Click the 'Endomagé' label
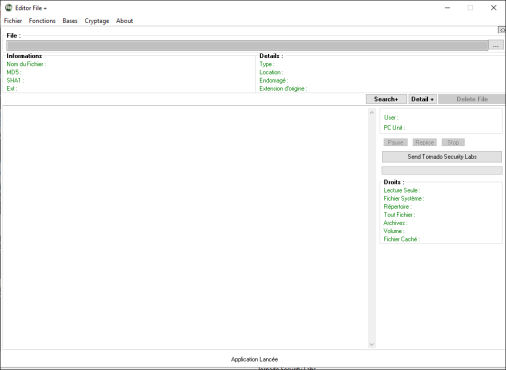 [x=273, y=80]
